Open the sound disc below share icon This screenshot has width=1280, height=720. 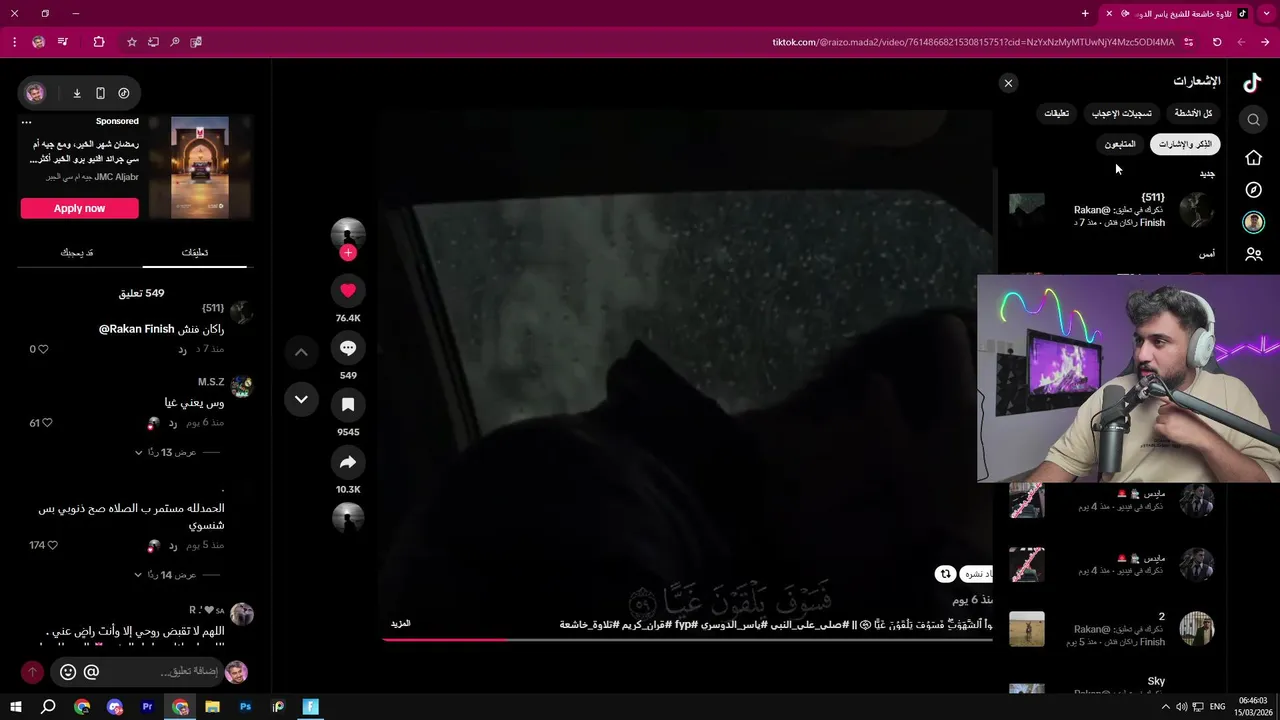click(x=348, y=519)
